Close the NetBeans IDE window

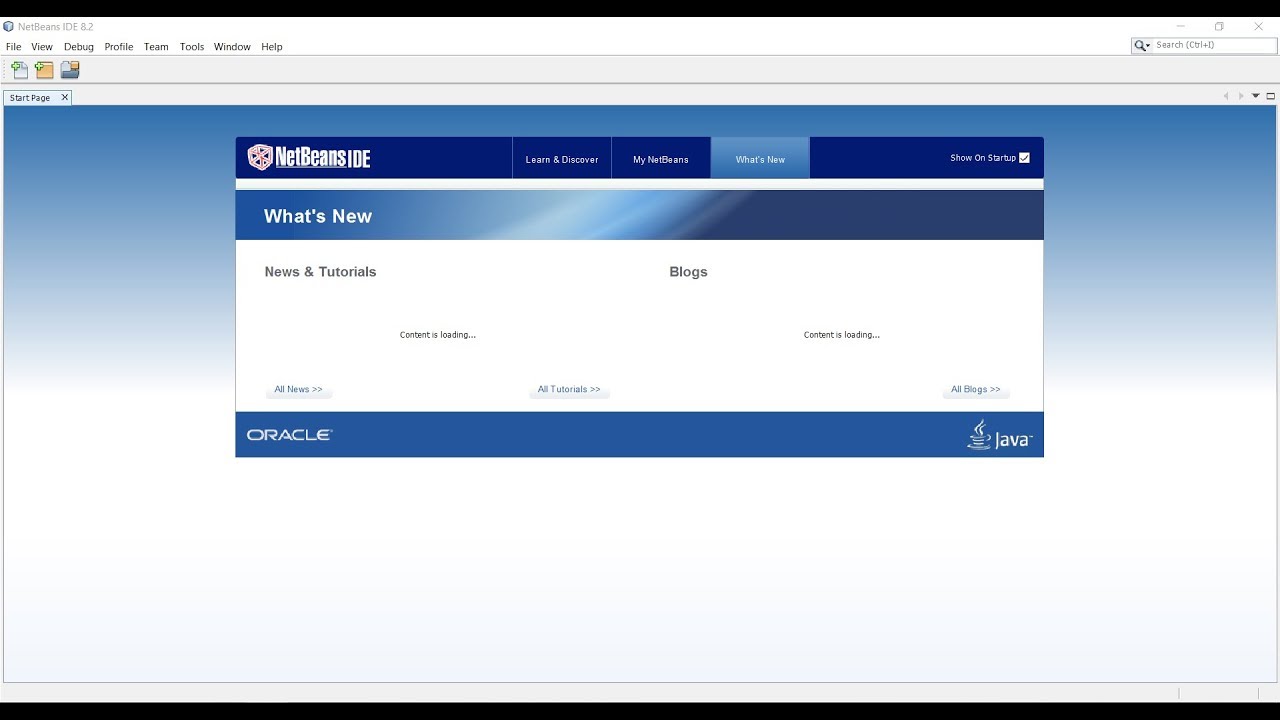tap(1258, 27)
